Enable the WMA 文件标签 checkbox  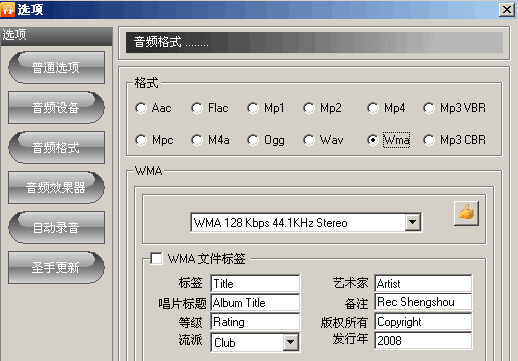click(156, 259)
